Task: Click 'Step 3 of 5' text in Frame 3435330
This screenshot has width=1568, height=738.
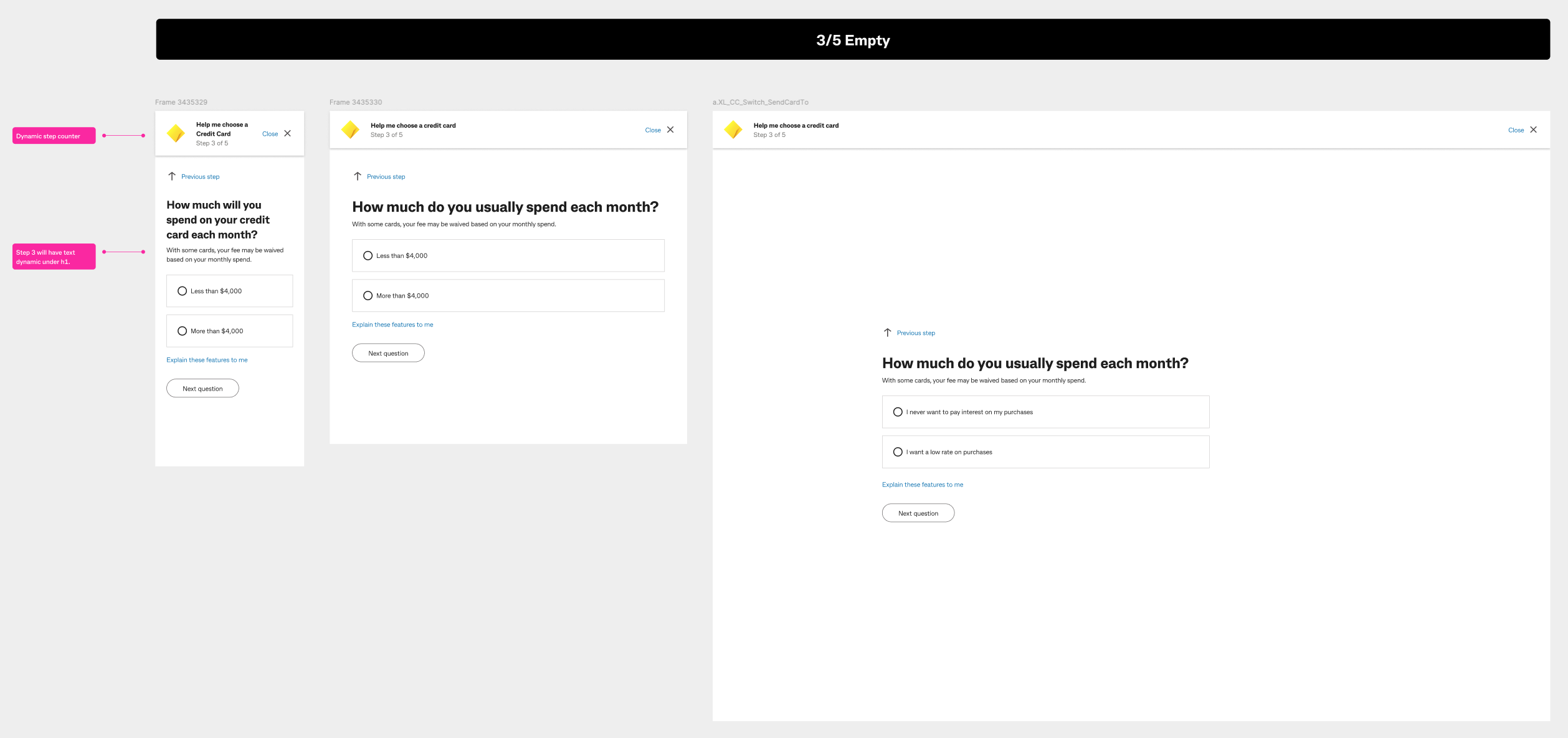Action: 386,135
